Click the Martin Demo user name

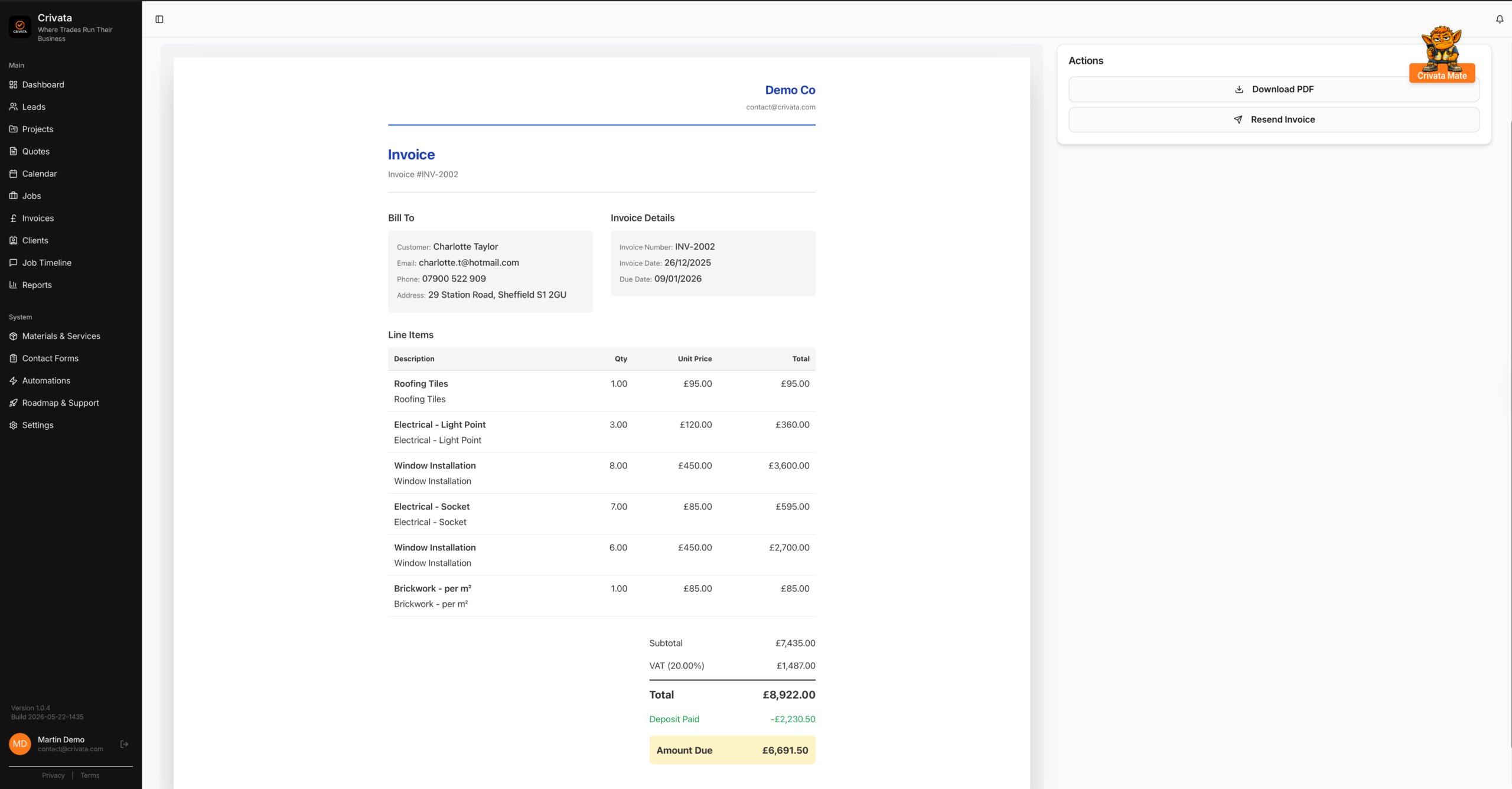click(61, 740)
